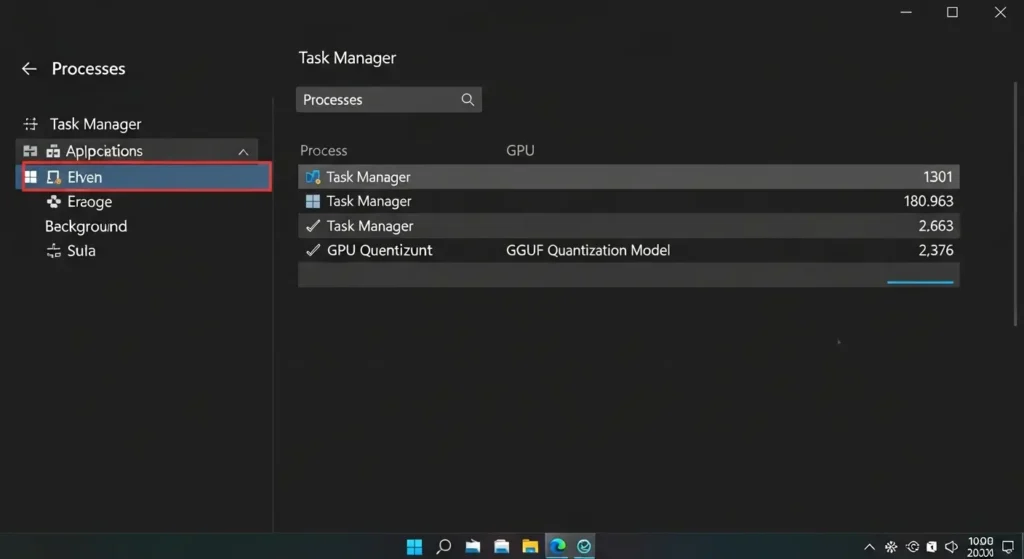
Task: Sort by the GPU column header
Action: [x=520, y=151]
